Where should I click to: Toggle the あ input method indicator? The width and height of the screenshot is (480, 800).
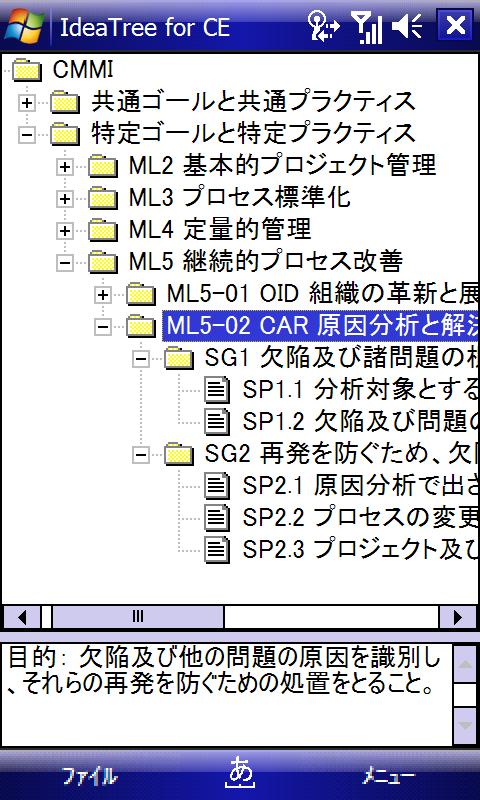(x=240, y=772)
